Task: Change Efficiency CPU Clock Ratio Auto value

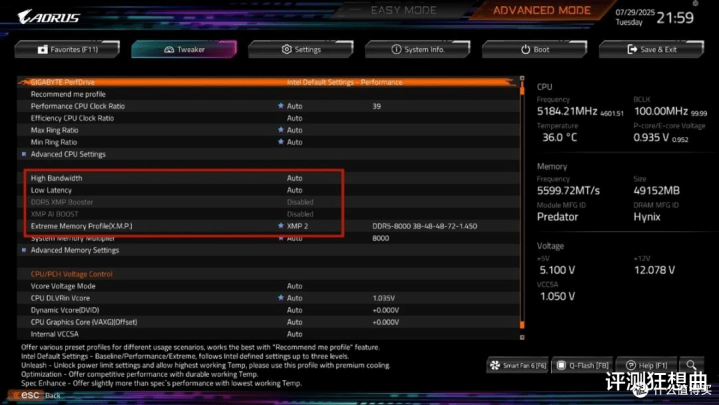Action: click(294, 118)
